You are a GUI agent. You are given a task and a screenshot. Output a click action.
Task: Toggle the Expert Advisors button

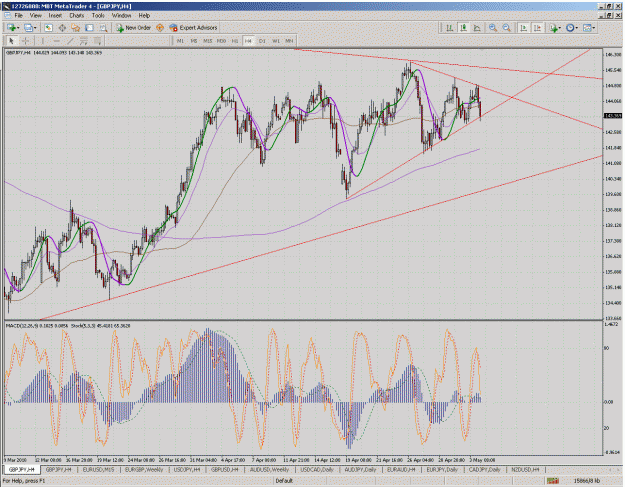pyautogui.click(x=193, y=27)
